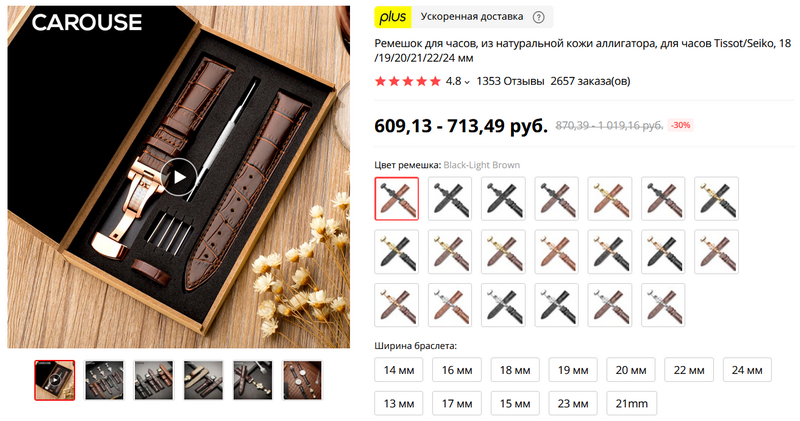
Task: Choose the 13 мм width option
Action: [x=399, y=403]
